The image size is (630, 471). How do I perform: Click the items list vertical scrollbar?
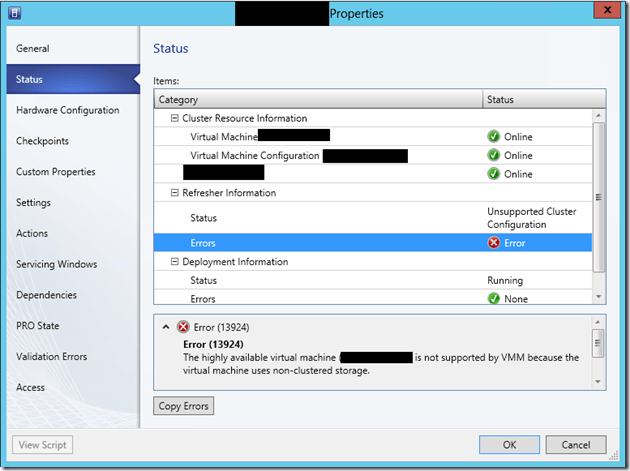(599, 200)
